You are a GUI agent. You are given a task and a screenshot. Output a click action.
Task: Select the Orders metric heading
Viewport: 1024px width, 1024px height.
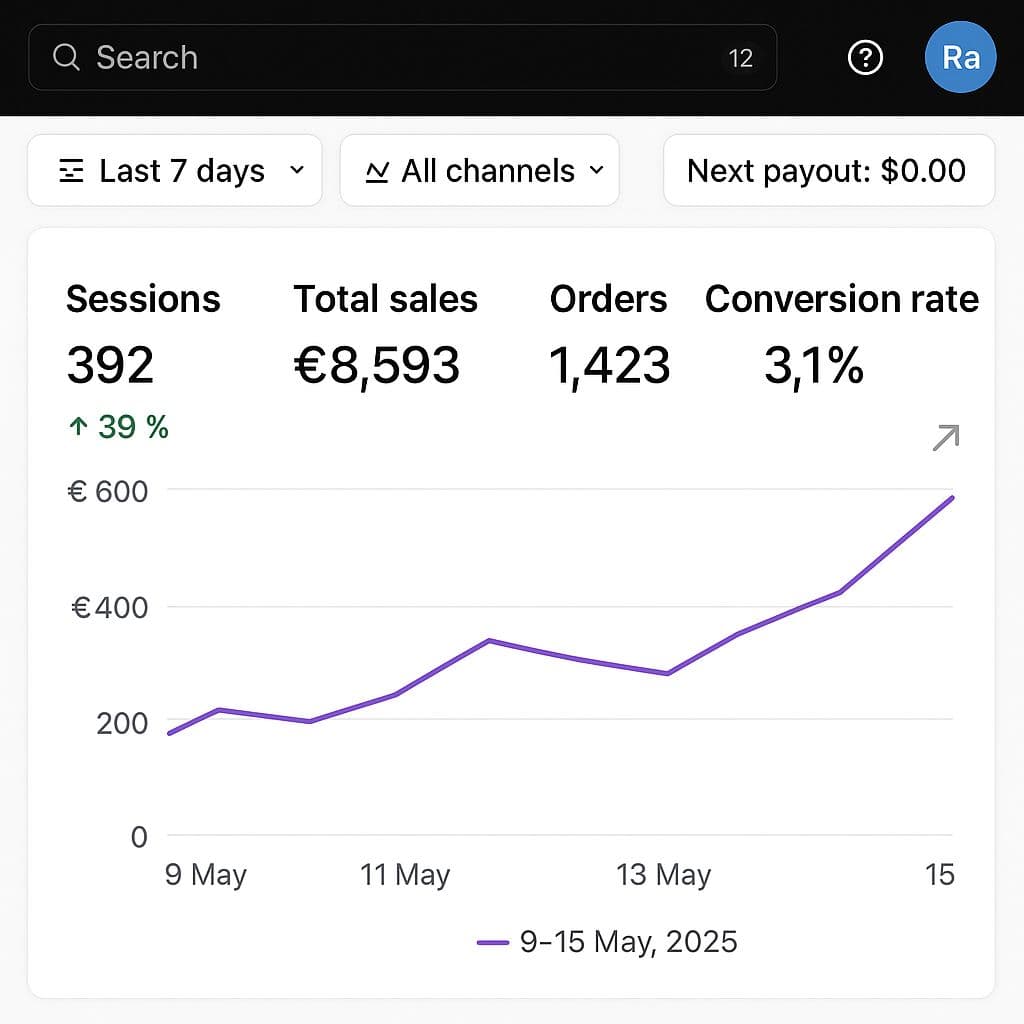pyautogui.click(x=608, y=299)
